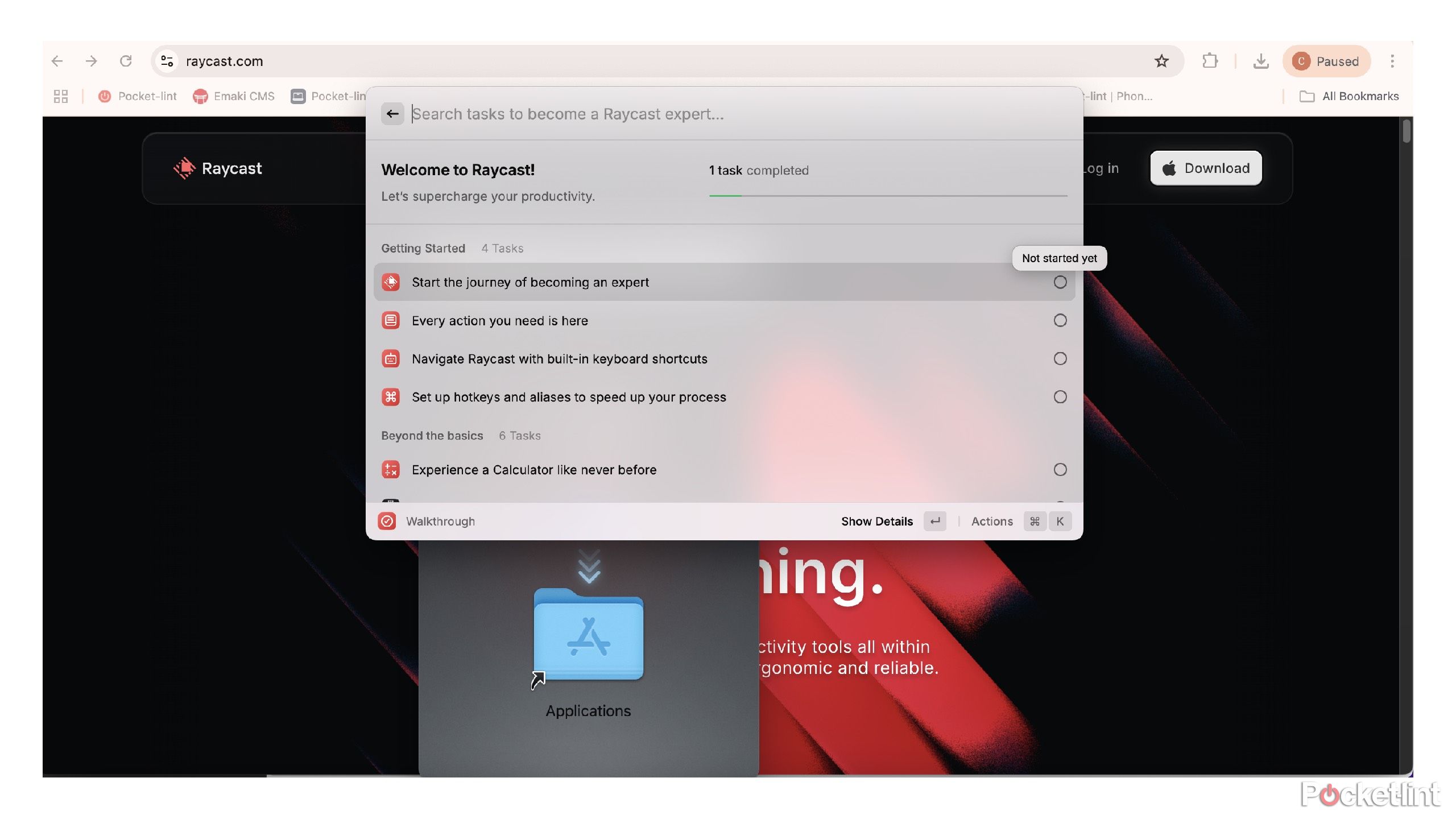Select 'Navigate Raycast with built-in keyboard shortcuts' task
Image resolution: width=1456 pixels, height=819 pixels.
click(x=724, y=358)
